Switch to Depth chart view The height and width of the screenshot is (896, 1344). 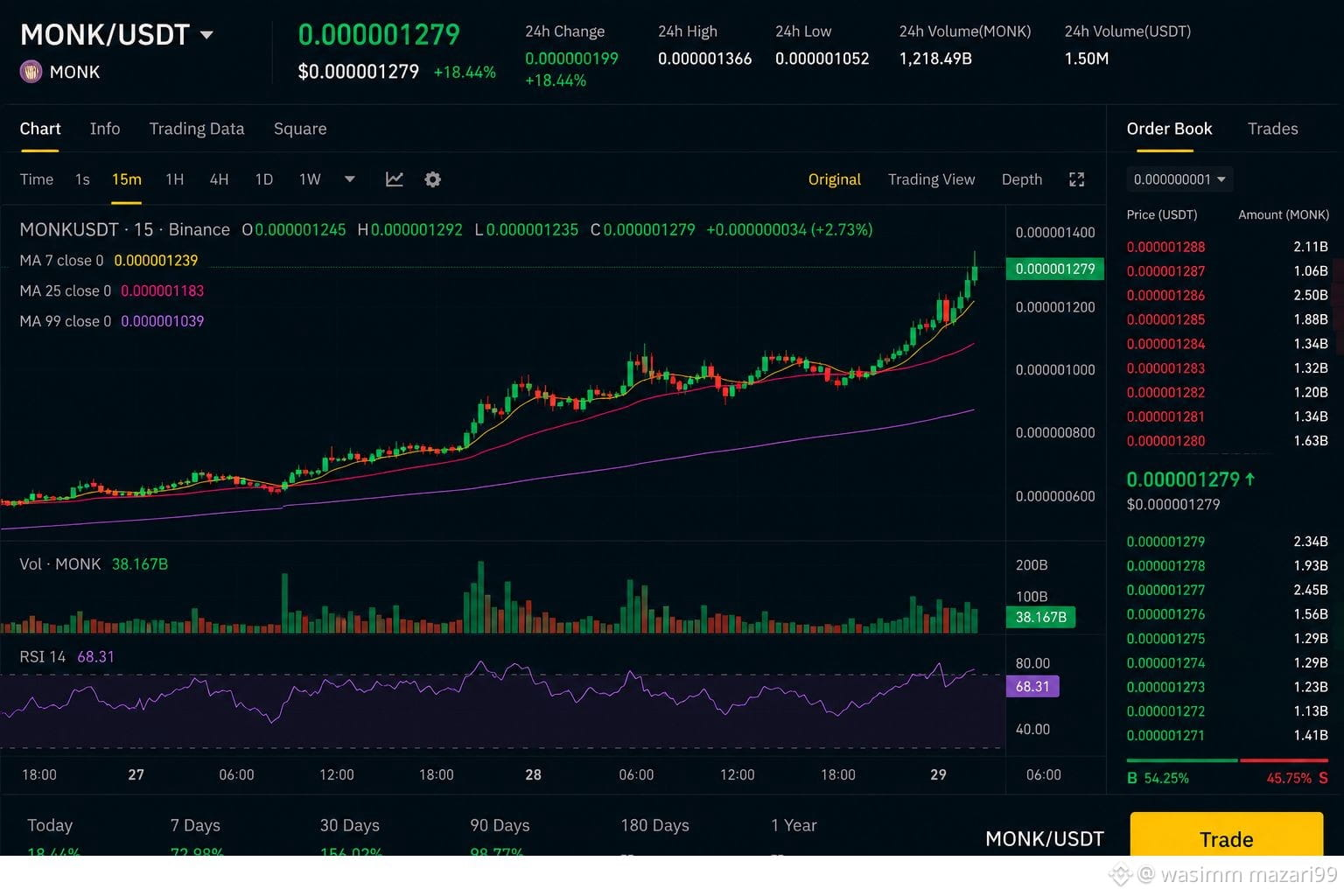tap(1022, 179)
